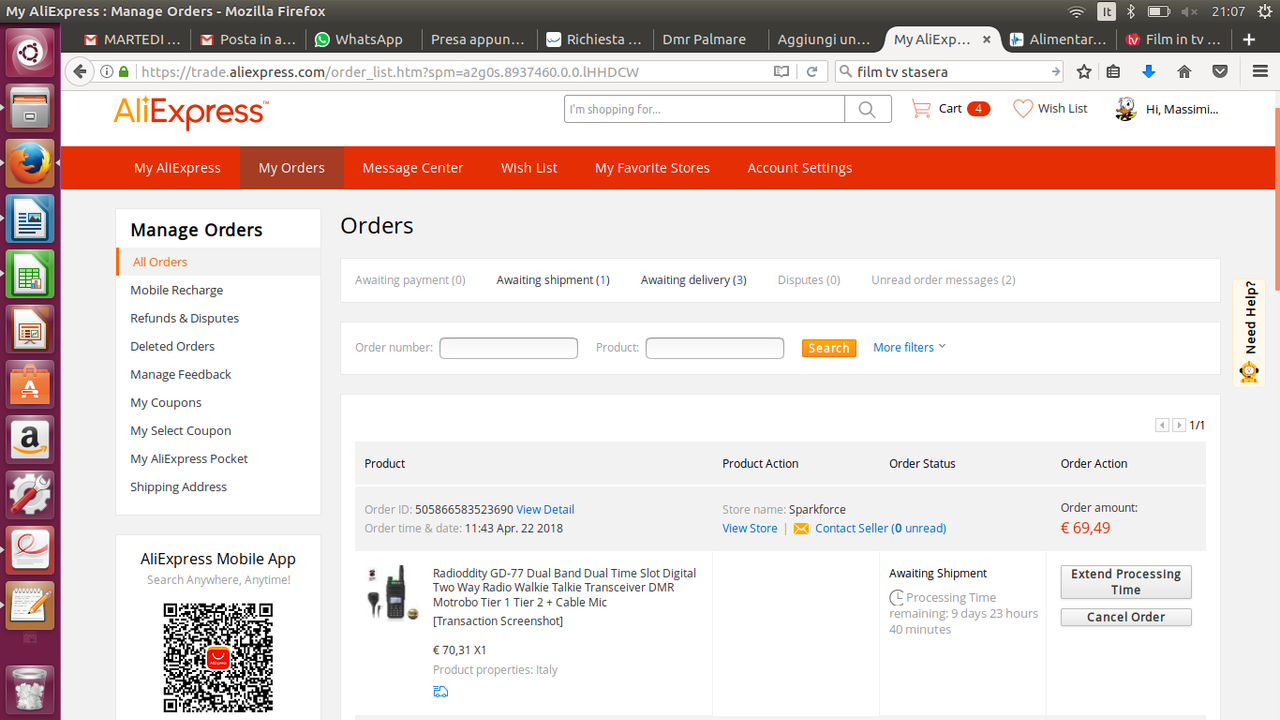Toggle Reader View in the address bar
This screenshot has height=720, width=1280.
pos(781,72)
